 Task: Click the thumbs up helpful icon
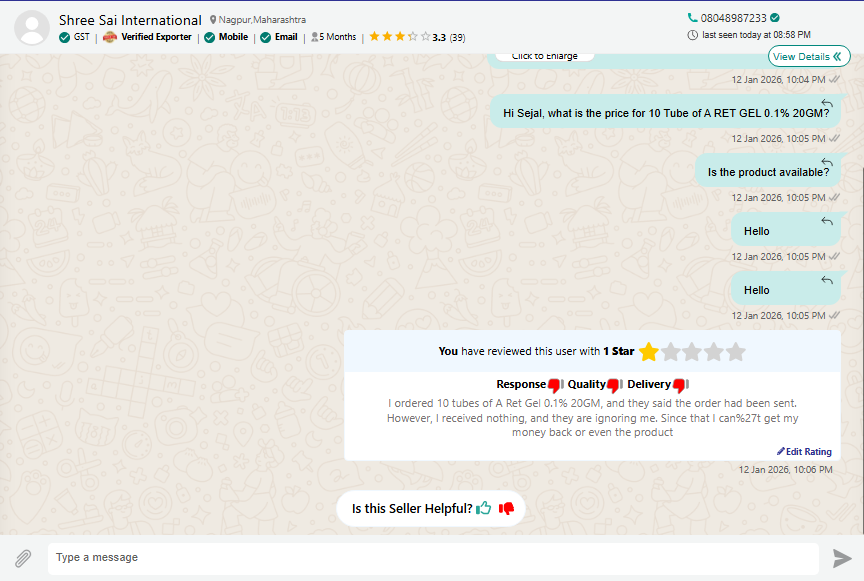click(484, 508)
